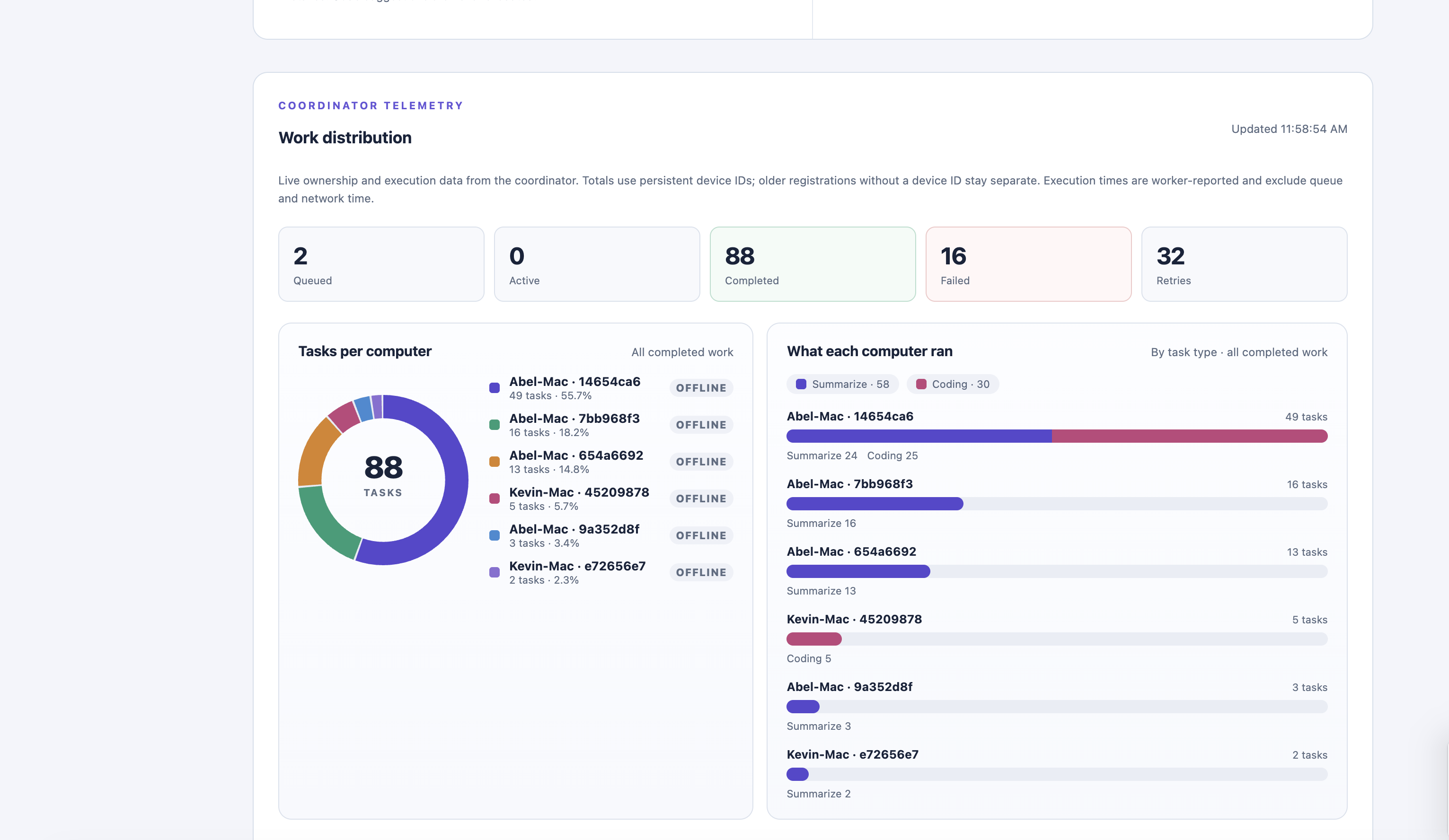Screen dimensions: 1449x840
Task: Click the "13 tasks · 14.8%" legend detail
Action: coord(549,469)
